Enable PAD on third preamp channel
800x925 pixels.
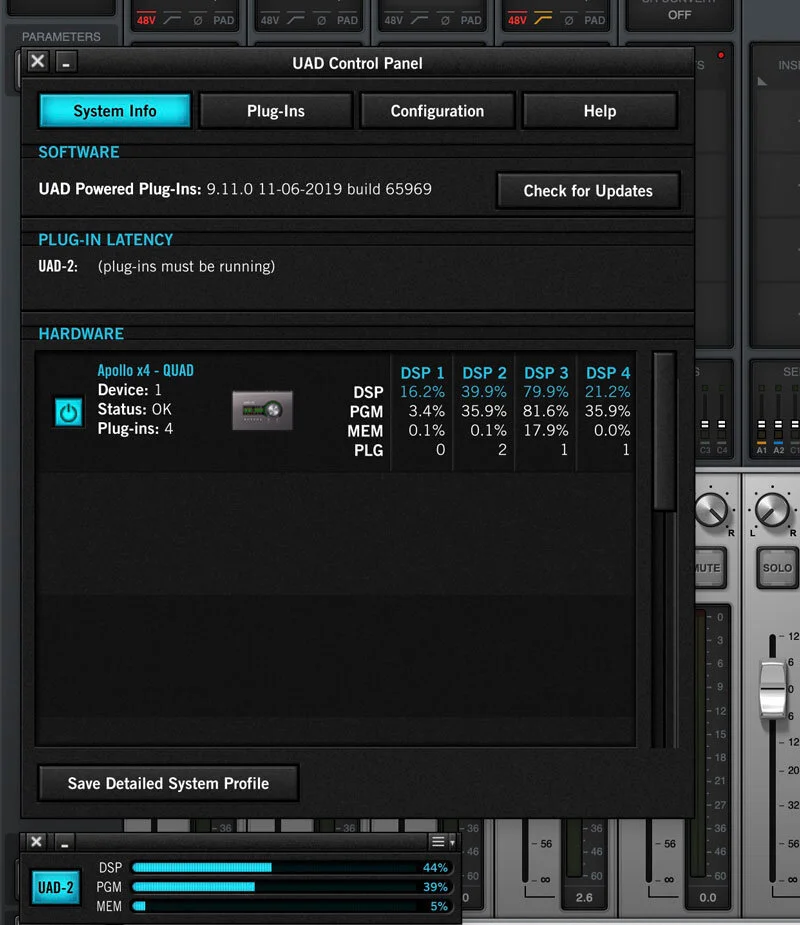tap(471, 20)
